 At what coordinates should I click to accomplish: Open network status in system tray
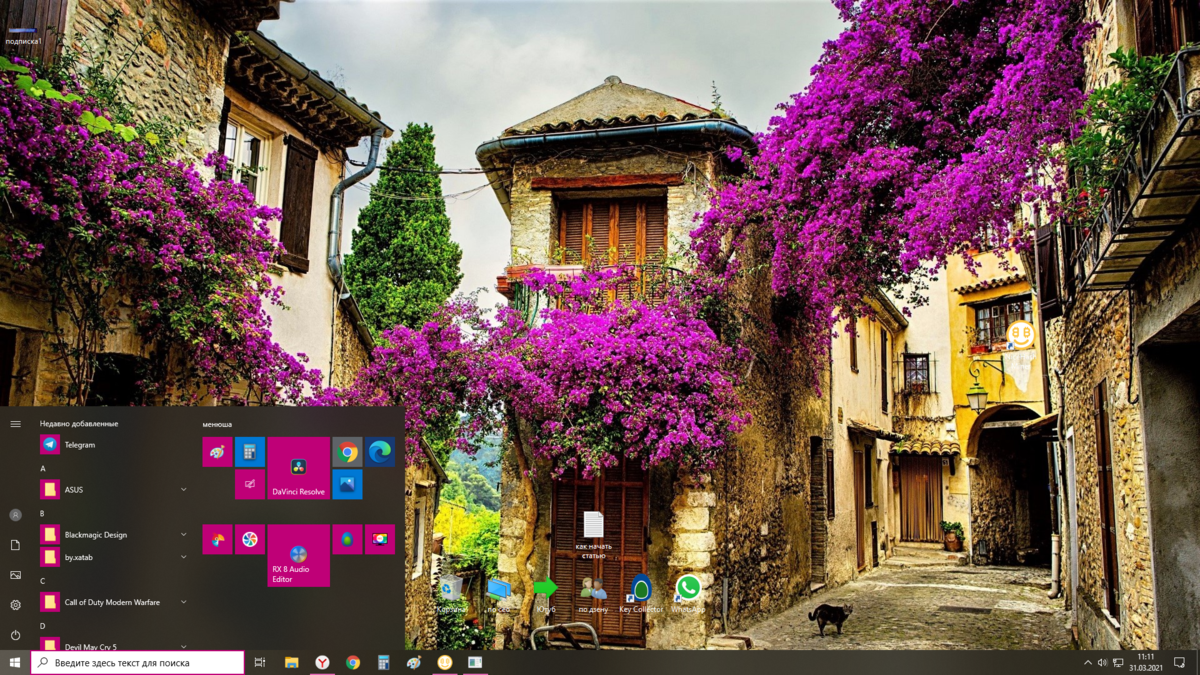pos(1118,662)
